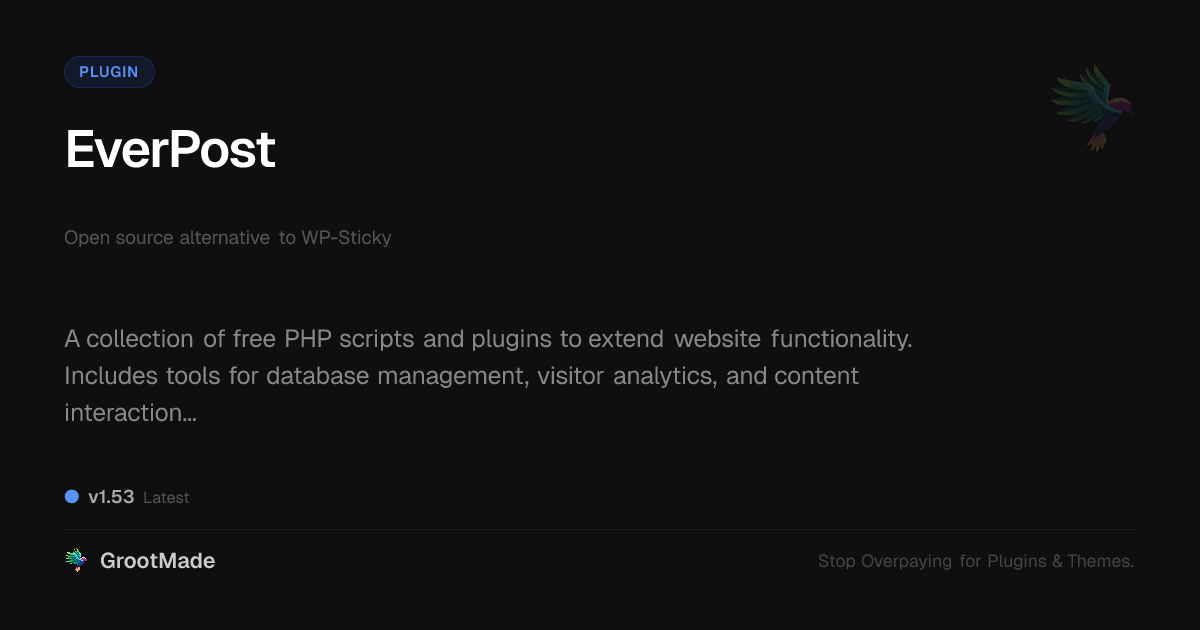Open the GrootMade brand name link
The image size is (1200, 630).
click(x=157, y=561)
